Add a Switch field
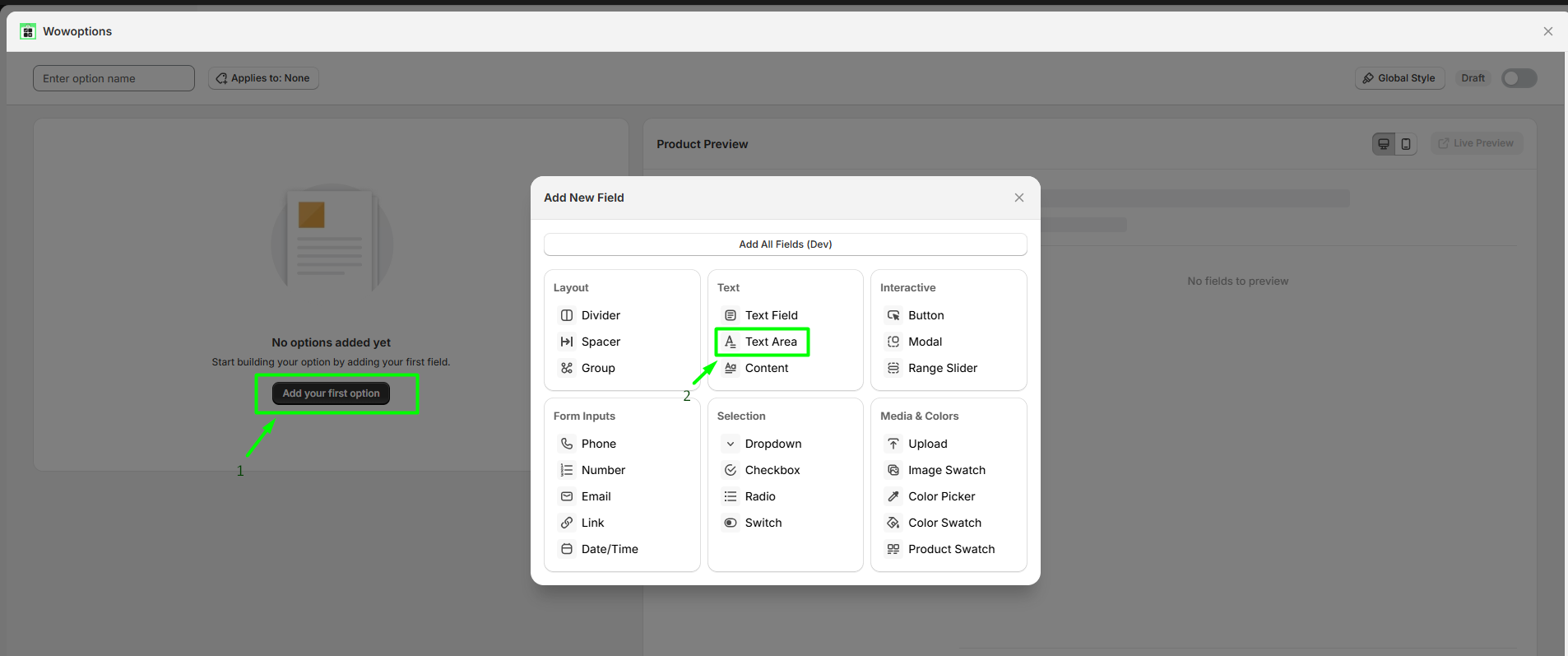This screenshot has height=656, width=1568. 763,523
